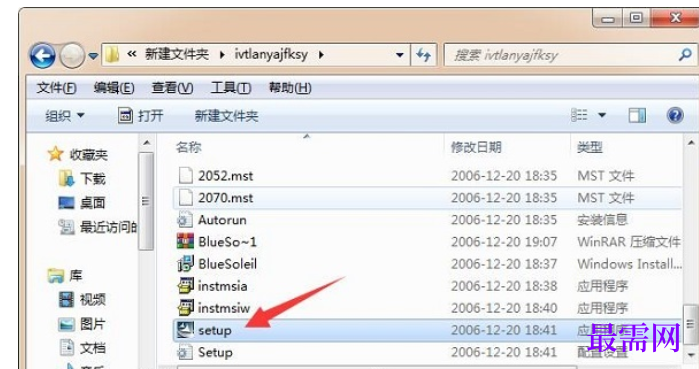Select the instmsiw application icon
Viewport: 699px width, 369px height.
tap(185, 308)
